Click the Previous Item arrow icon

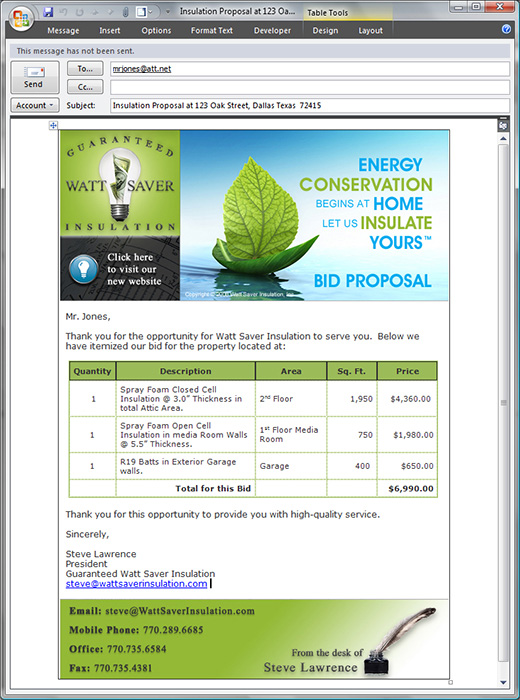pyautogui.click(x=97, y=12)
